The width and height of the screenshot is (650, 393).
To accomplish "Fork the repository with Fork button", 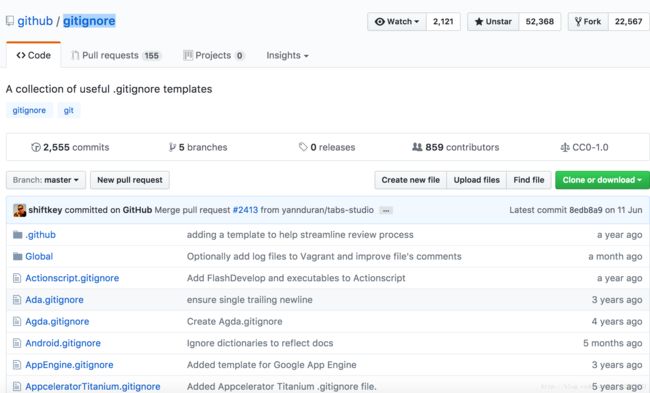I will pos(588,22).
